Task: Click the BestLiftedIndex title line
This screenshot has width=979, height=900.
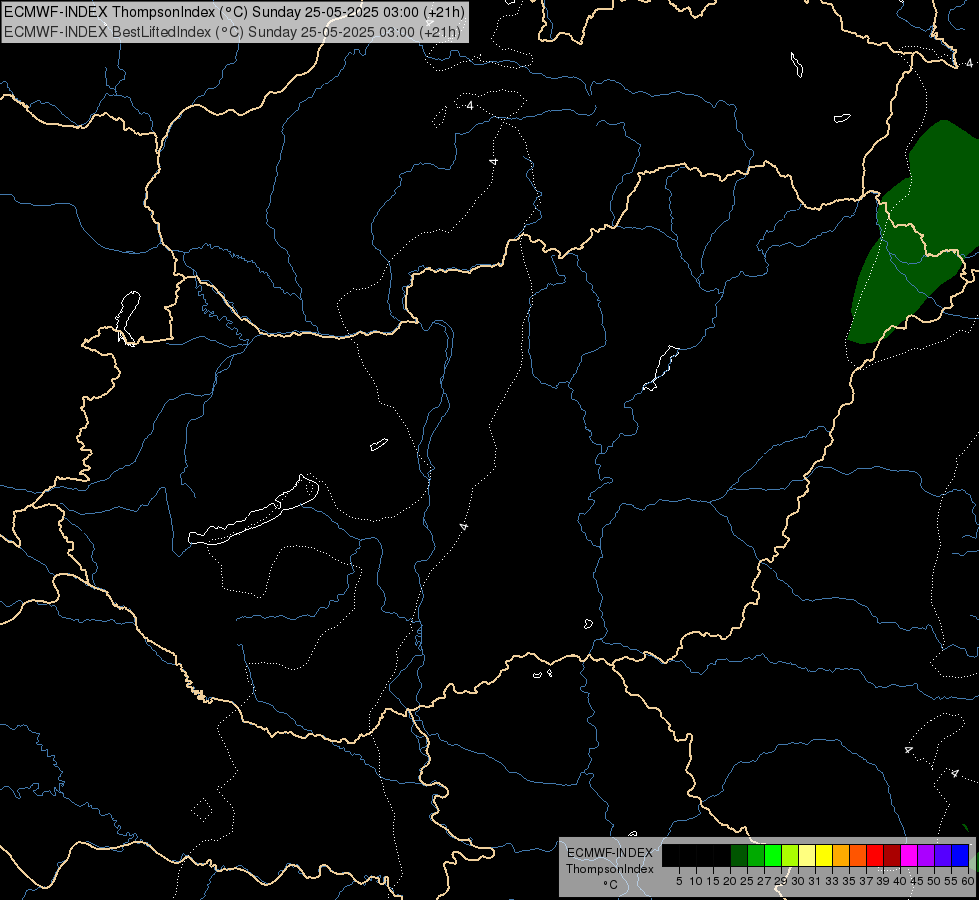Action: [232, 32]
